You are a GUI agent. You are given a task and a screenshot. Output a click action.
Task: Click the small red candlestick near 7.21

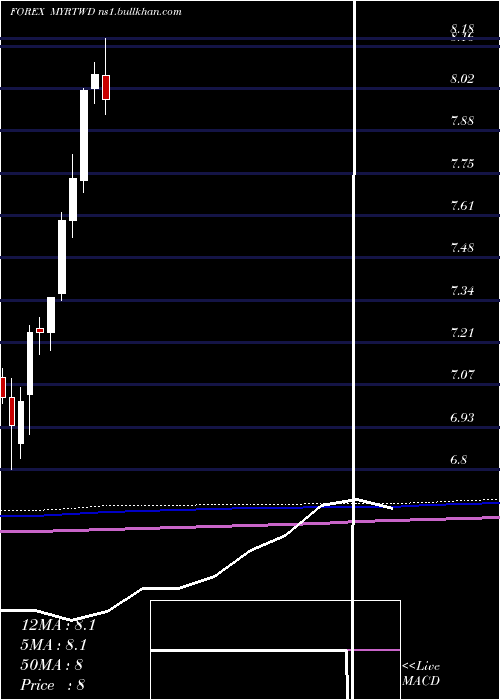(40, 330)
